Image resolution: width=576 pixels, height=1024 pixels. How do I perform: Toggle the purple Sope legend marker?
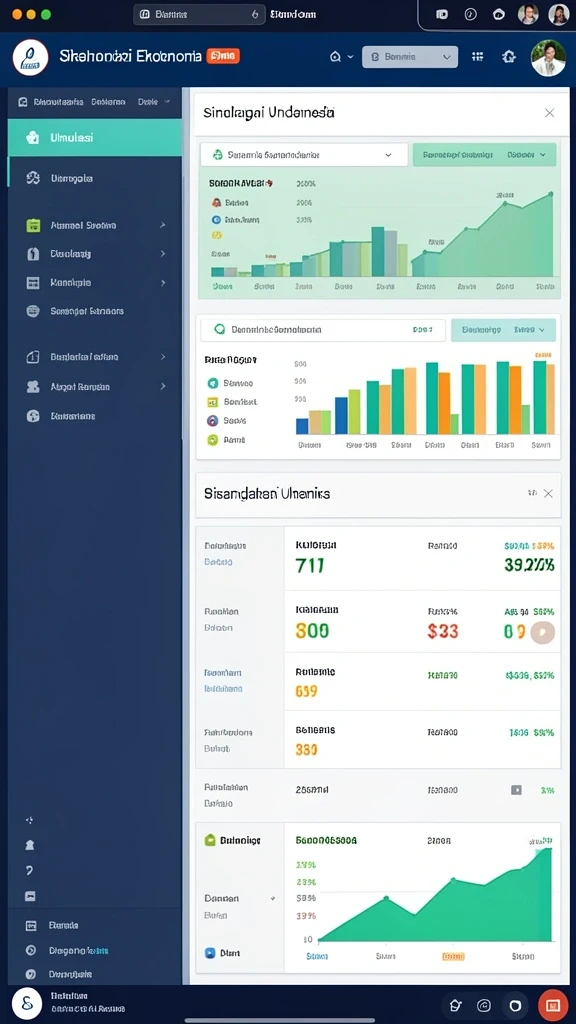[x=212, y=421]
